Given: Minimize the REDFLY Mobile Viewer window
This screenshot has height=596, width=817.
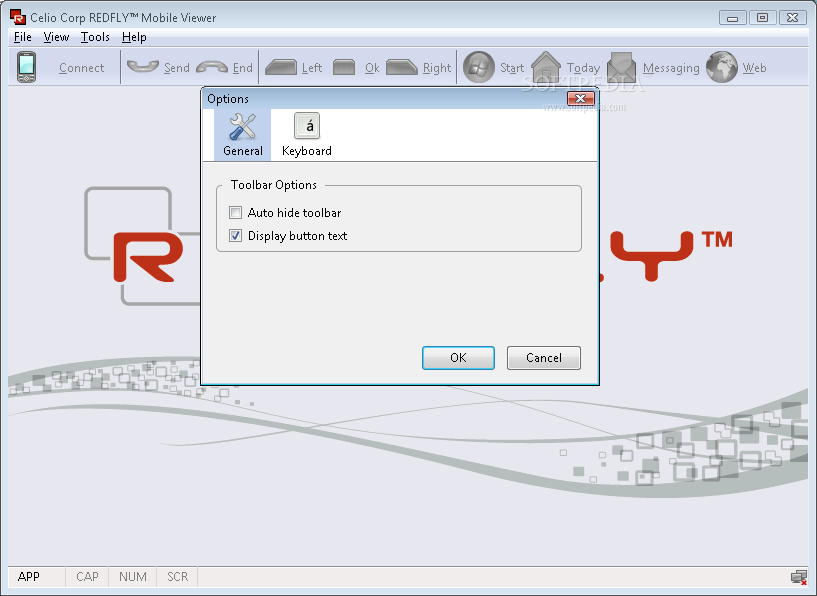Looking at the screenshot, I should click(733, 18).
